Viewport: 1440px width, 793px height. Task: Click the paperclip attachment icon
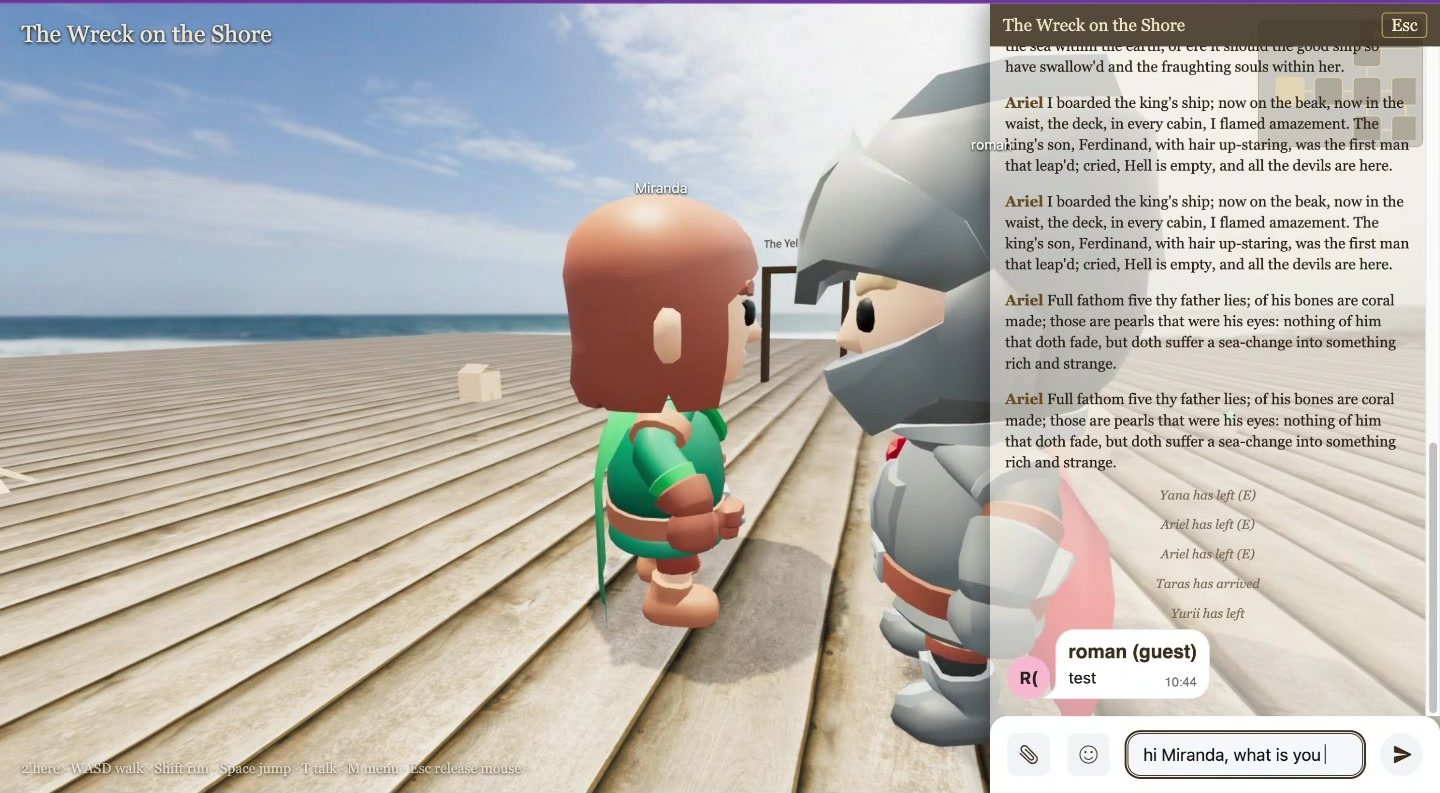coord(1028,755)
